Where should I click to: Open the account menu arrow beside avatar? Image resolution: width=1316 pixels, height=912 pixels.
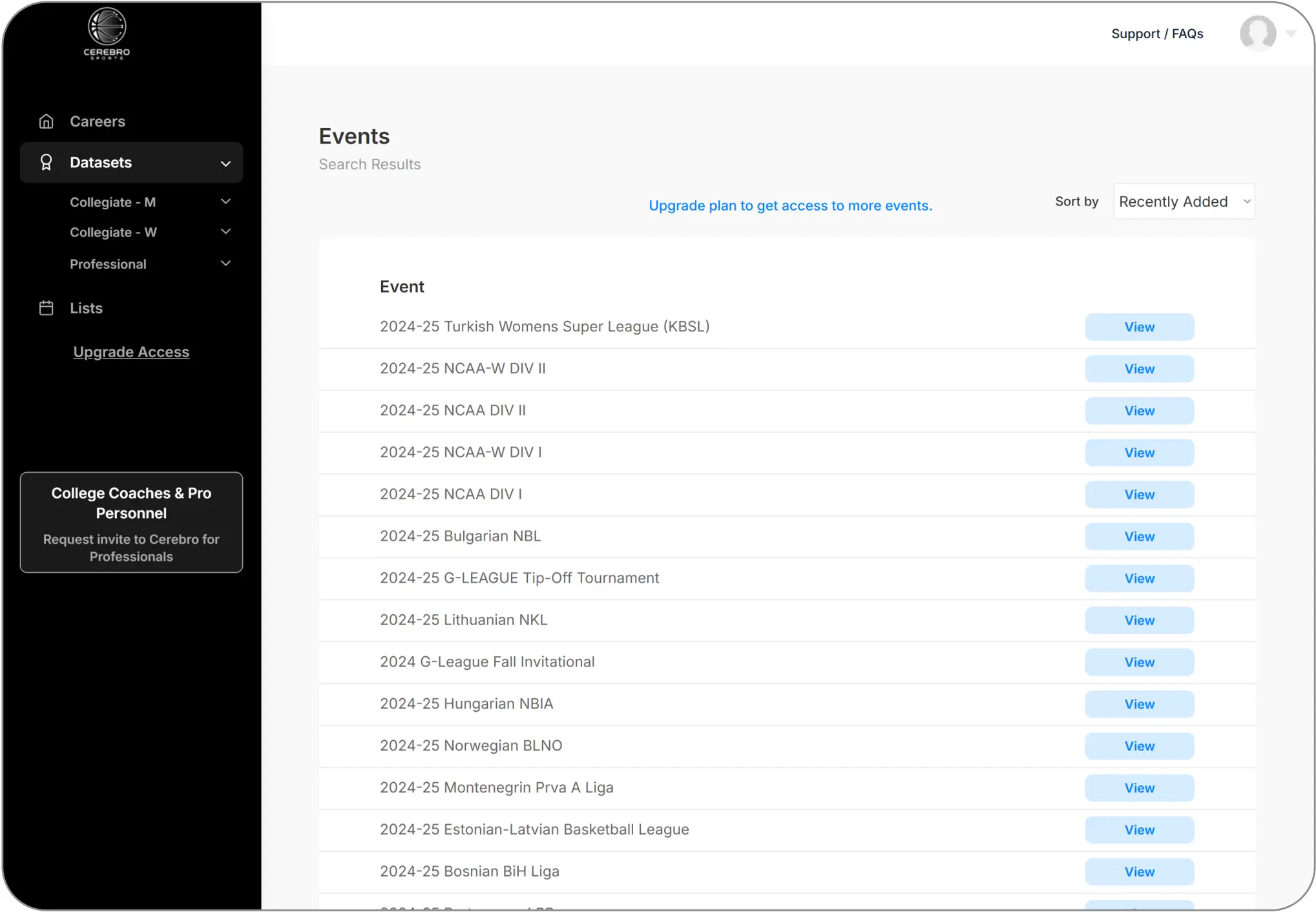[1291, 34]
